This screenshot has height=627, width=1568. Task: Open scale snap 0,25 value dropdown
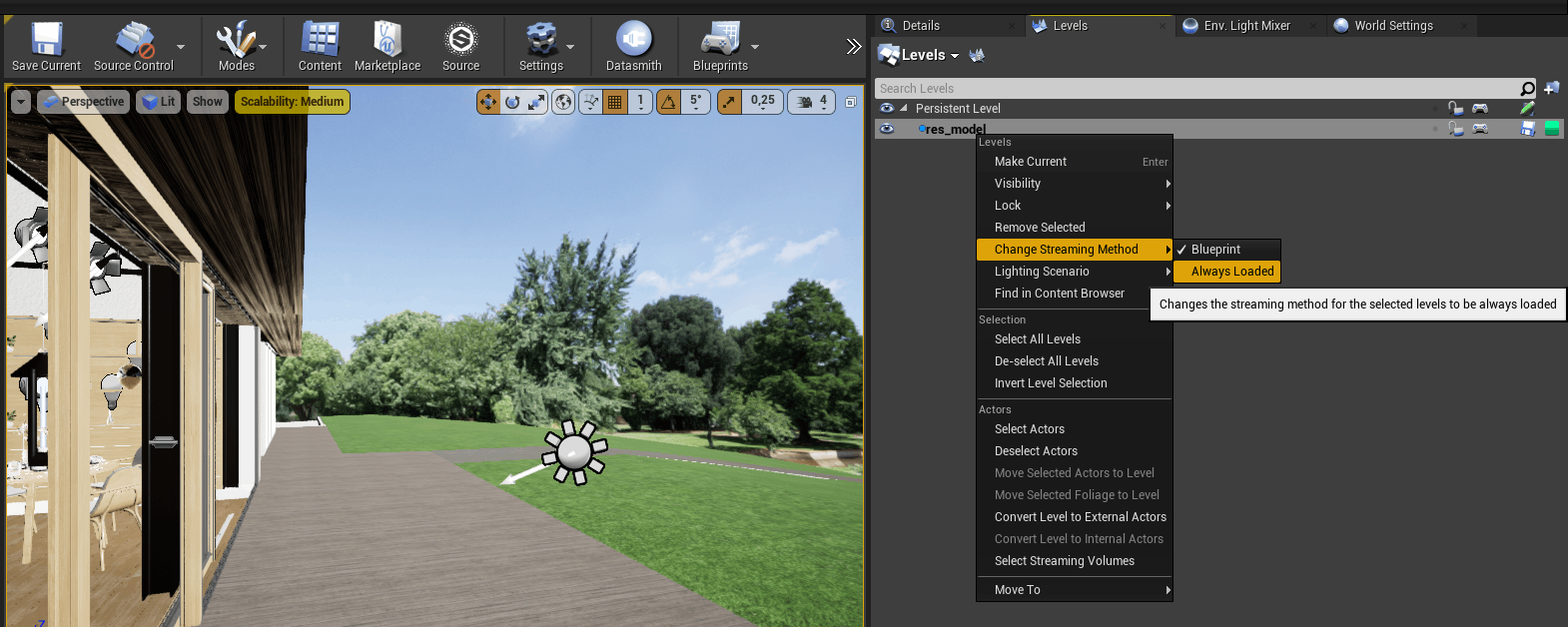click(x=763, y=102)
